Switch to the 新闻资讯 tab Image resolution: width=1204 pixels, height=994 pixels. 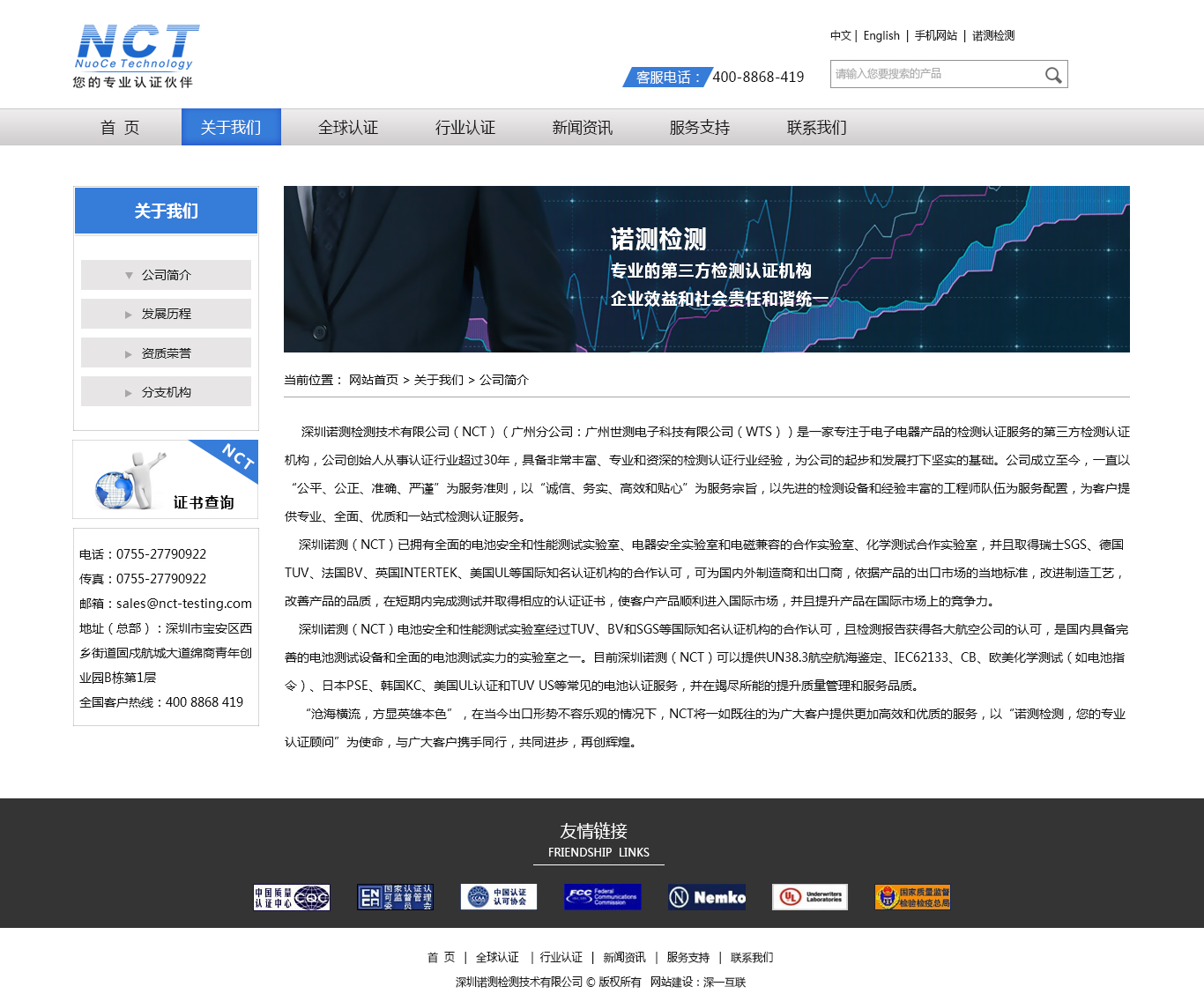click(582, 127)
